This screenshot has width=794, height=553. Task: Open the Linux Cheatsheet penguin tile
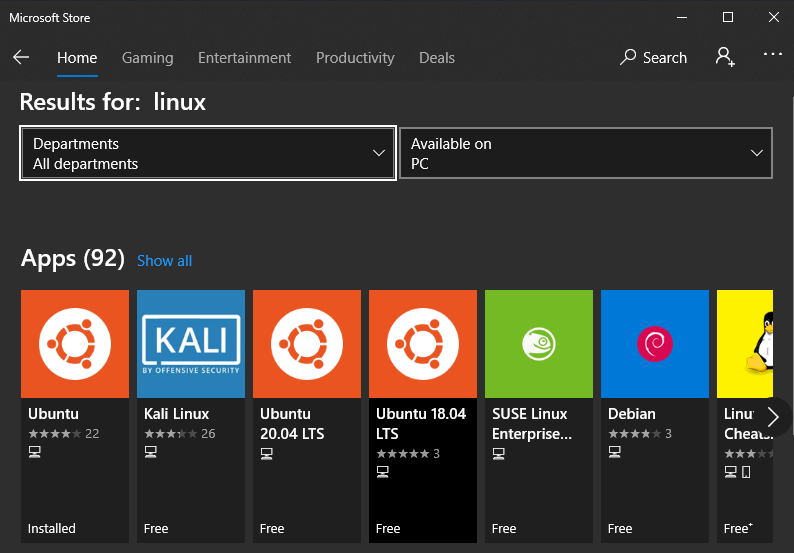coord(745,344)
